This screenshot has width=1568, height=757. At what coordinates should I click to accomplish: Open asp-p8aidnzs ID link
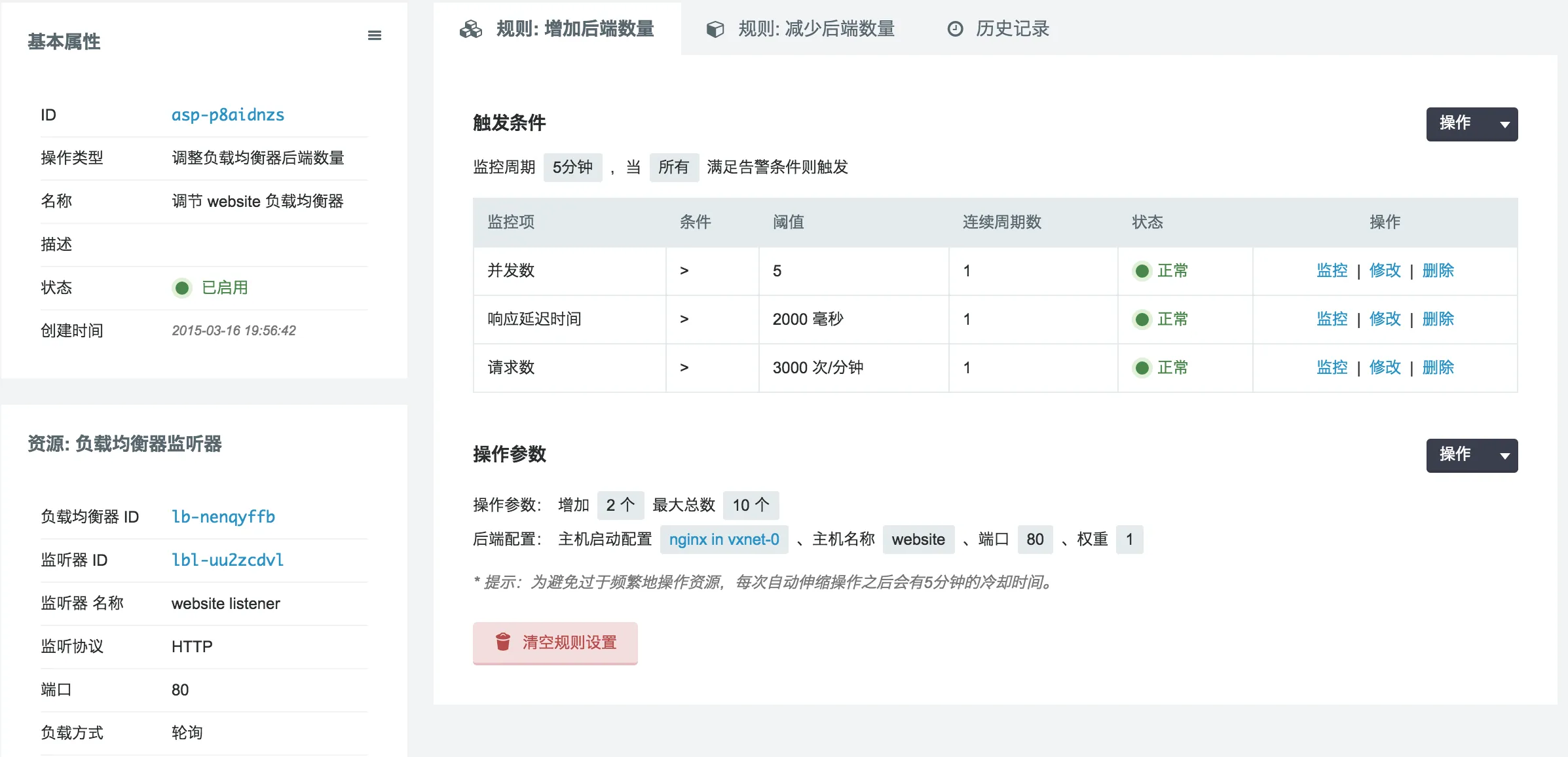tap(228, 115)
